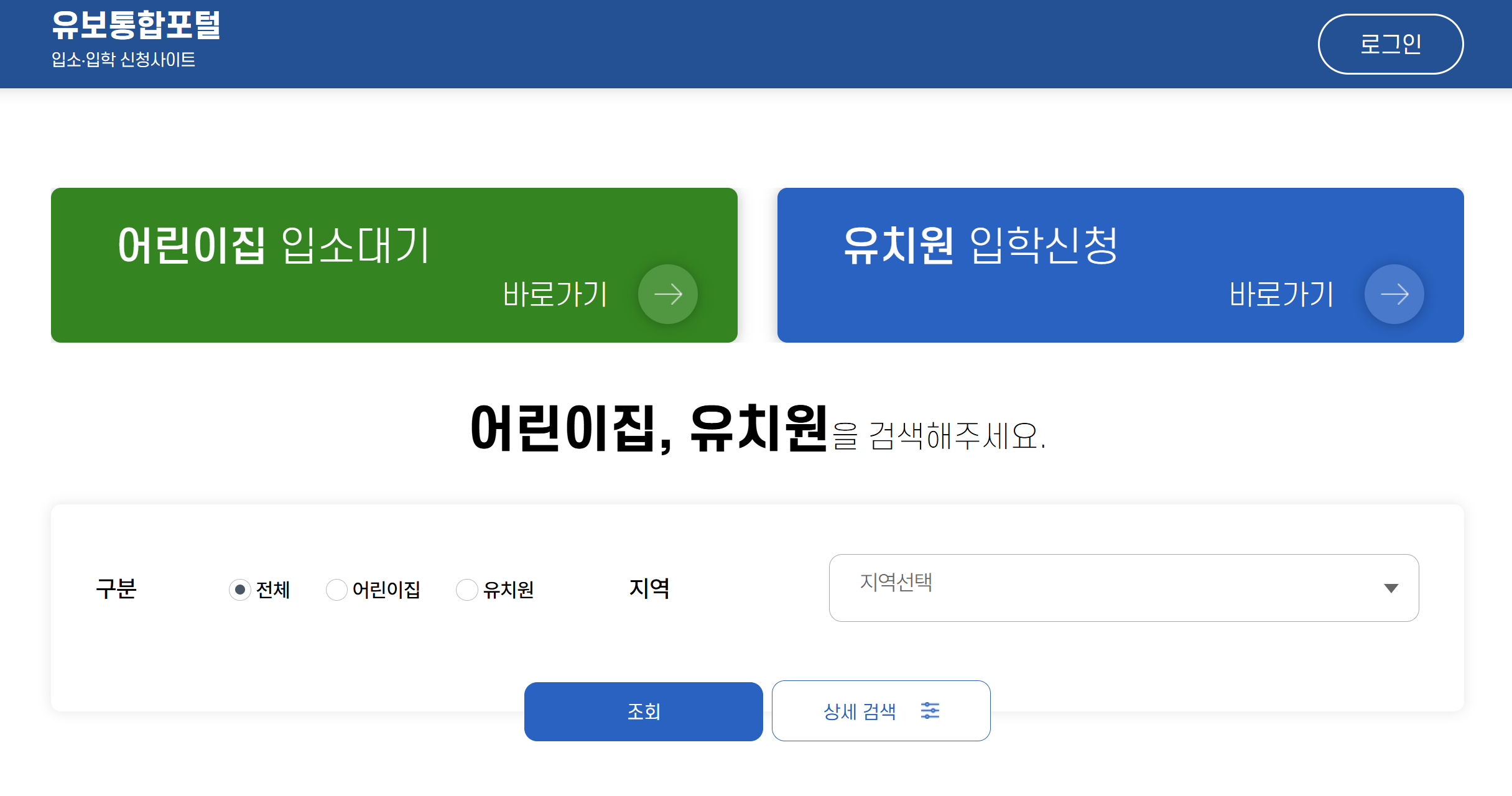Image resolution: width=1512 pixels, height=796 pixels.
Task: Click 바로가기 text in the green banner
Action: [x=554, y=294]
